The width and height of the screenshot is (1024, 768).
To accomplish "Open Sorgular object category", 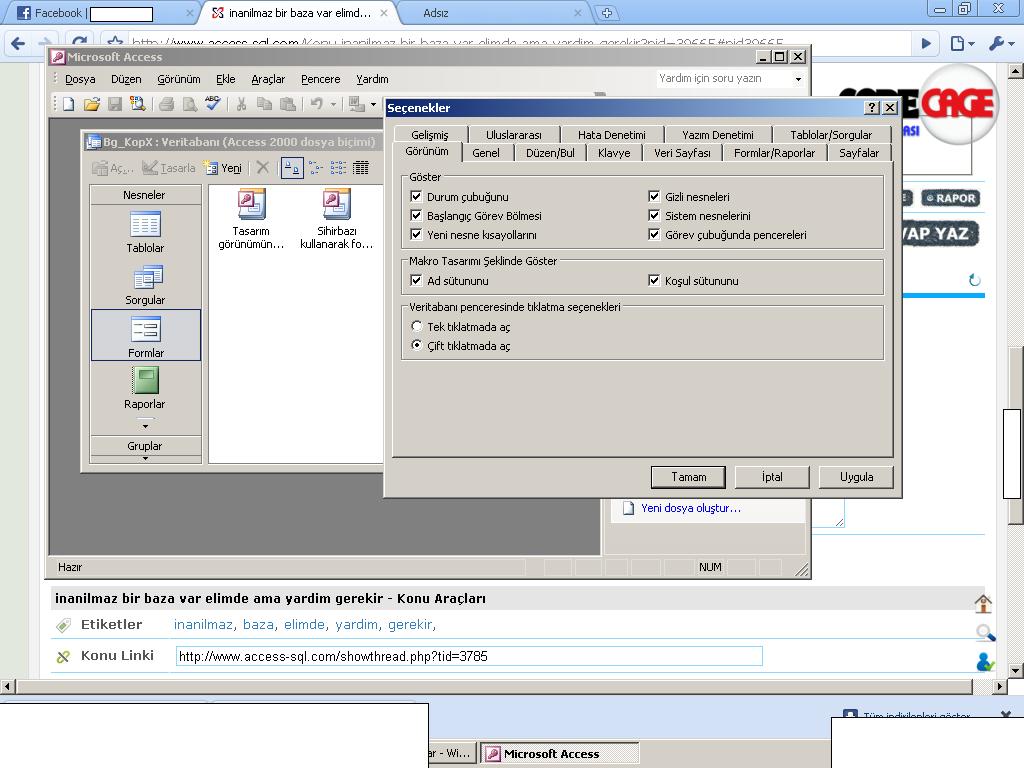I will click(x=145, y=284).
